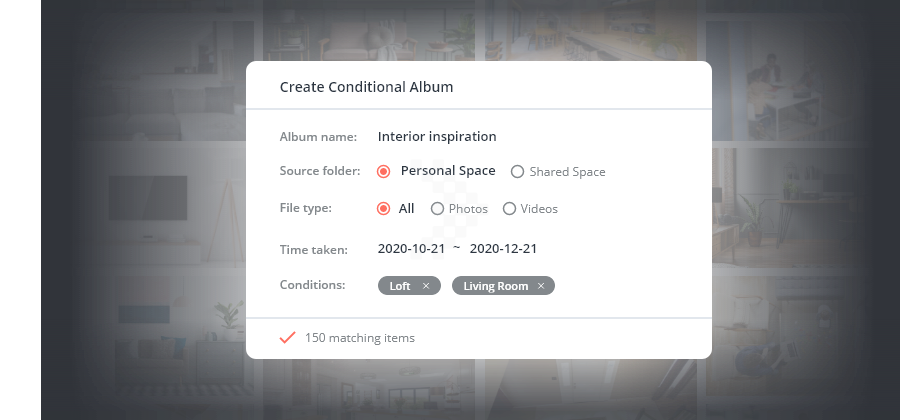The width and height of the screenshot is (900, 420).
Task: Click the Conditions field label
Action: (312, 285)
